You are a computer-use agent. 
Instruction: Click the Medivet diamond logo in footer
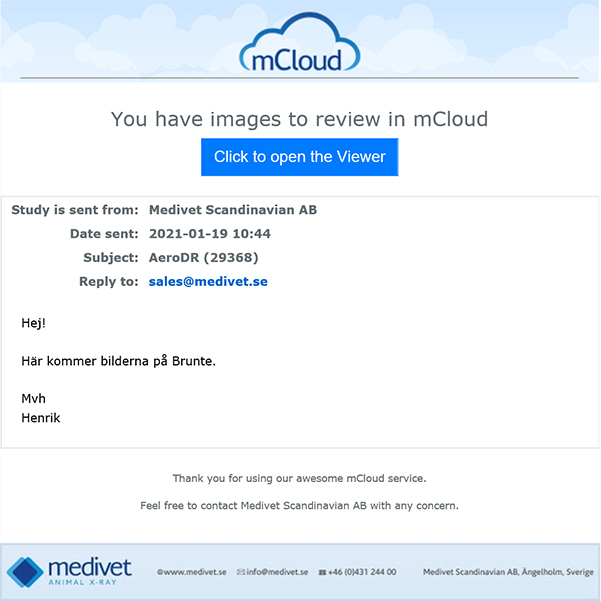point(25,572)
